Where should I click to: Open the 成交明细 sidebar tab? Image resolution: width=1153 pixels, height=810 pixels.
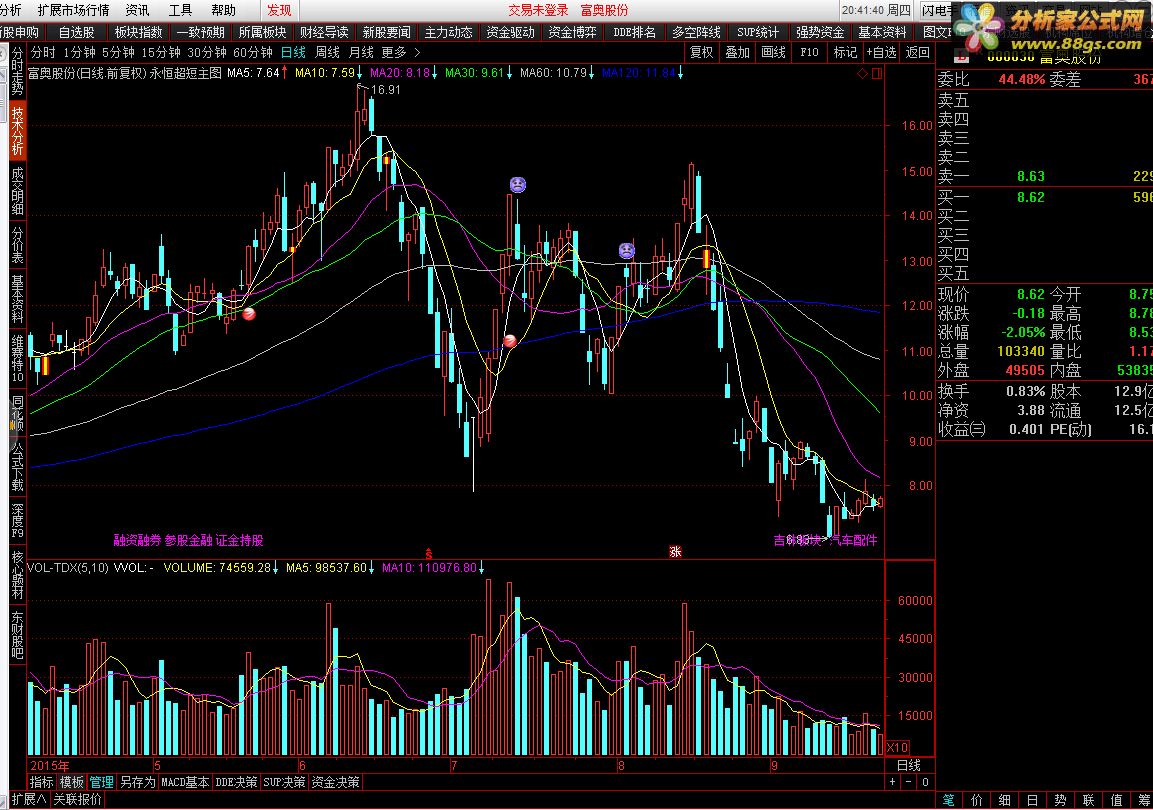click(x=18, y=191)
